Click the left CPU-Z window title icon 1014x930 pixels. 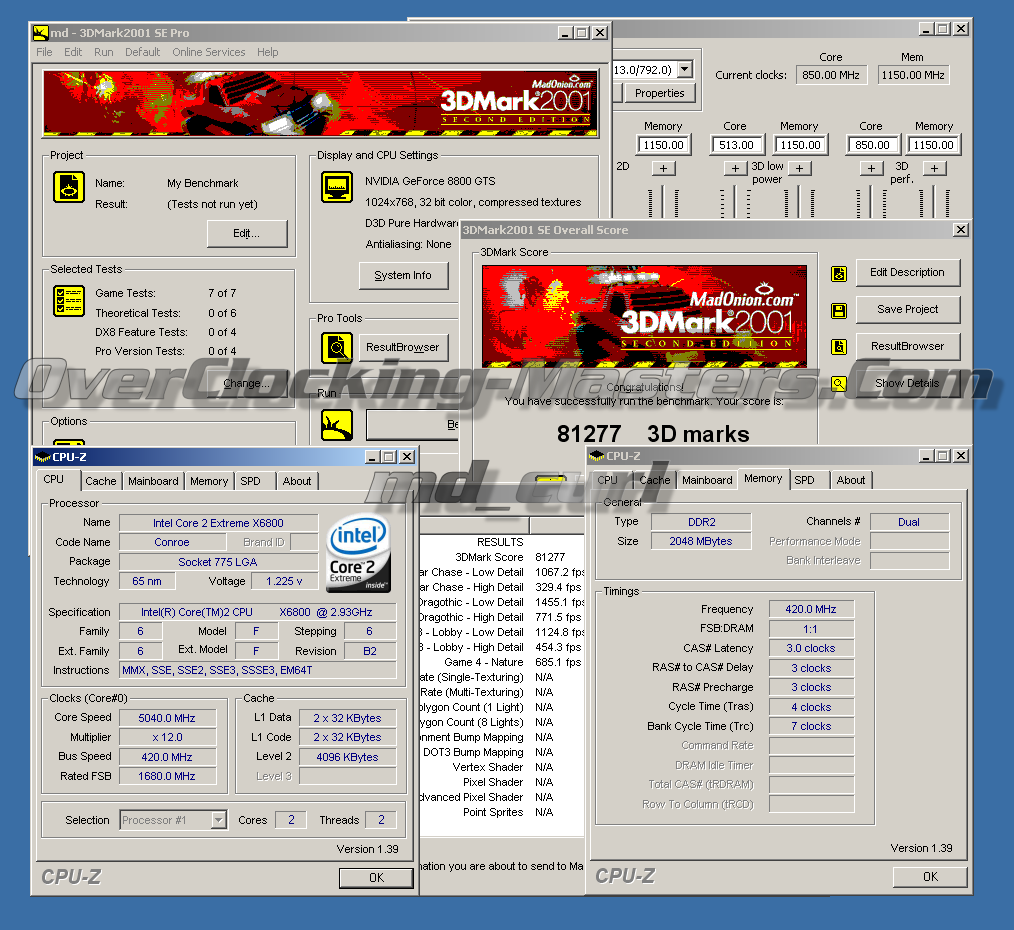[x=43, y=457]
